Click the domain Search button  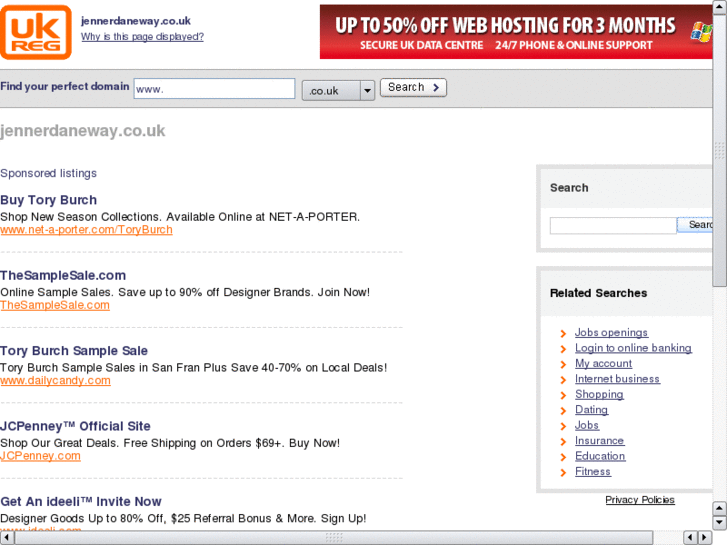(x=413, y=88)
